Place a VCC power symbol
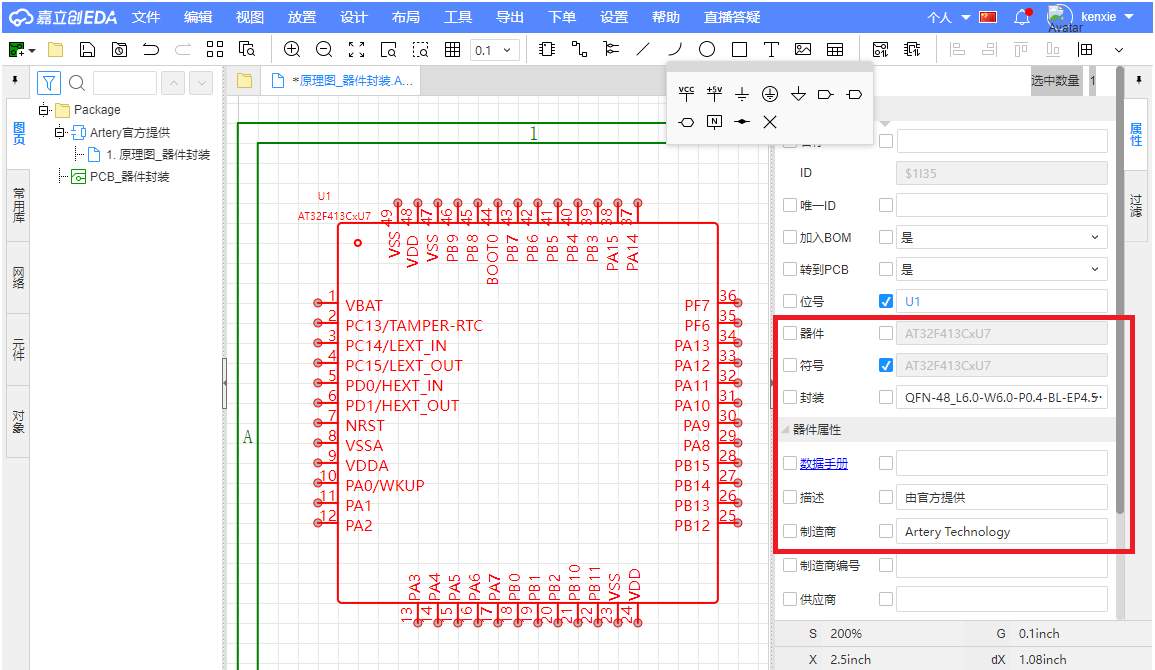The image size is (1155, 670). click(686, 94)
